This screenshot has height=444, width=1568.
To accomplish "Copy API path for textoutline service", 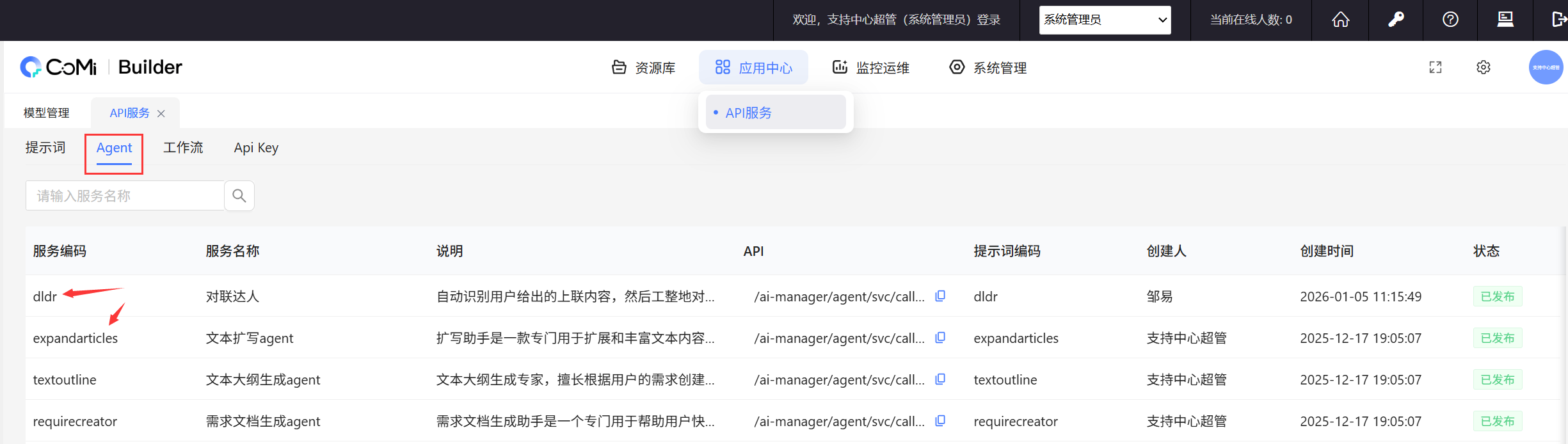I will click(940, 379).
